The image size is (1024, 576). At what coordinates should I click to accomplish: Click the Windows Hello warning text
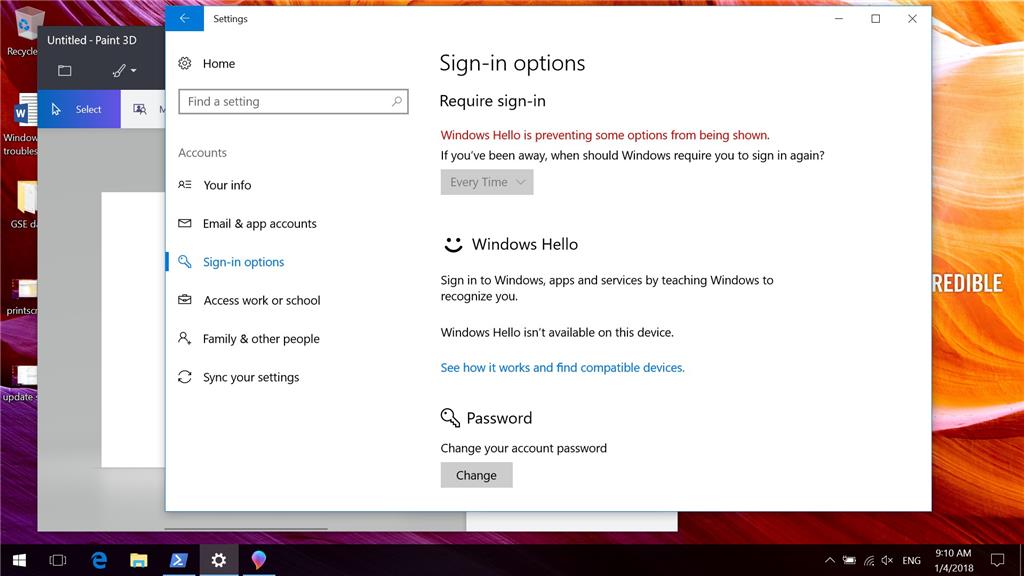(605, 135)
